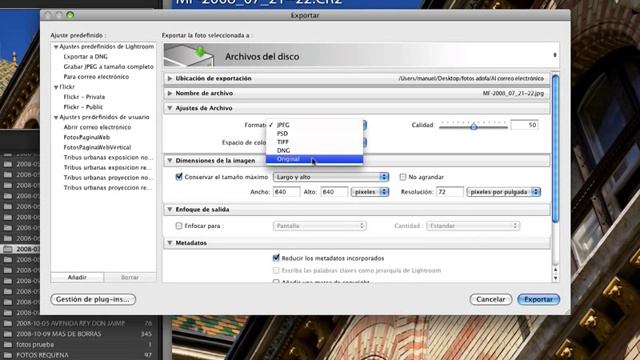Click the export settings vertical scrollbar
Viewport: 640px width, 360px height.
point(555,149)
